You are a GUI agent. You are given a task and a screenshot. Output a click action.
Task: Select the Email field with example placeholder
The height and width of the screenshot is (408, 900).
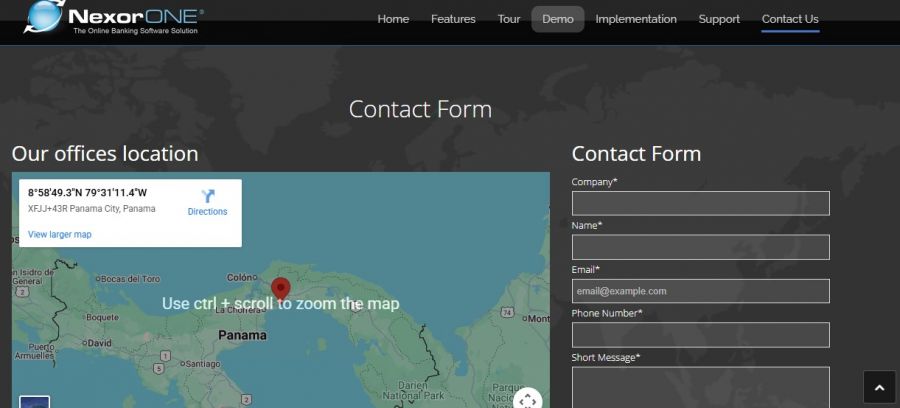point(700,291)
